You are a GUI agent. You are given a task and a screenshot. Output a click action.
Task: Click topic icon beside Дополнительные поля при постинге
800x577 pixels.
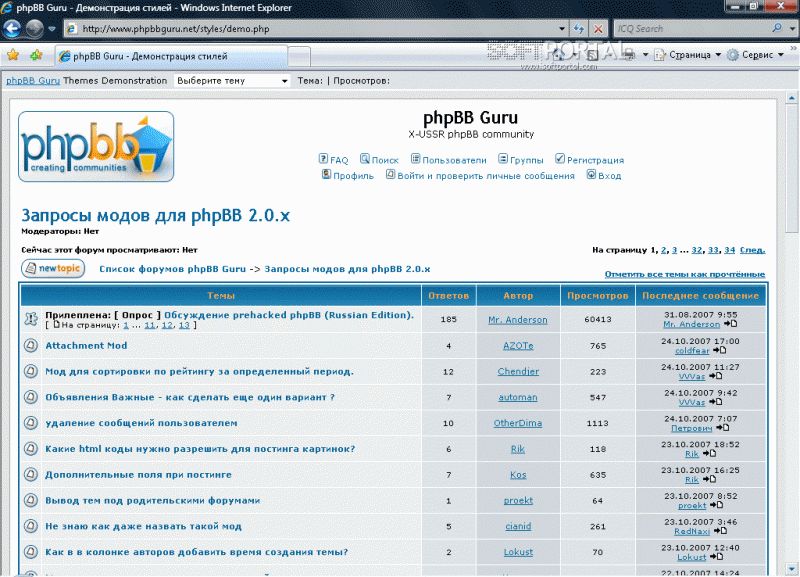coord(31,474)
